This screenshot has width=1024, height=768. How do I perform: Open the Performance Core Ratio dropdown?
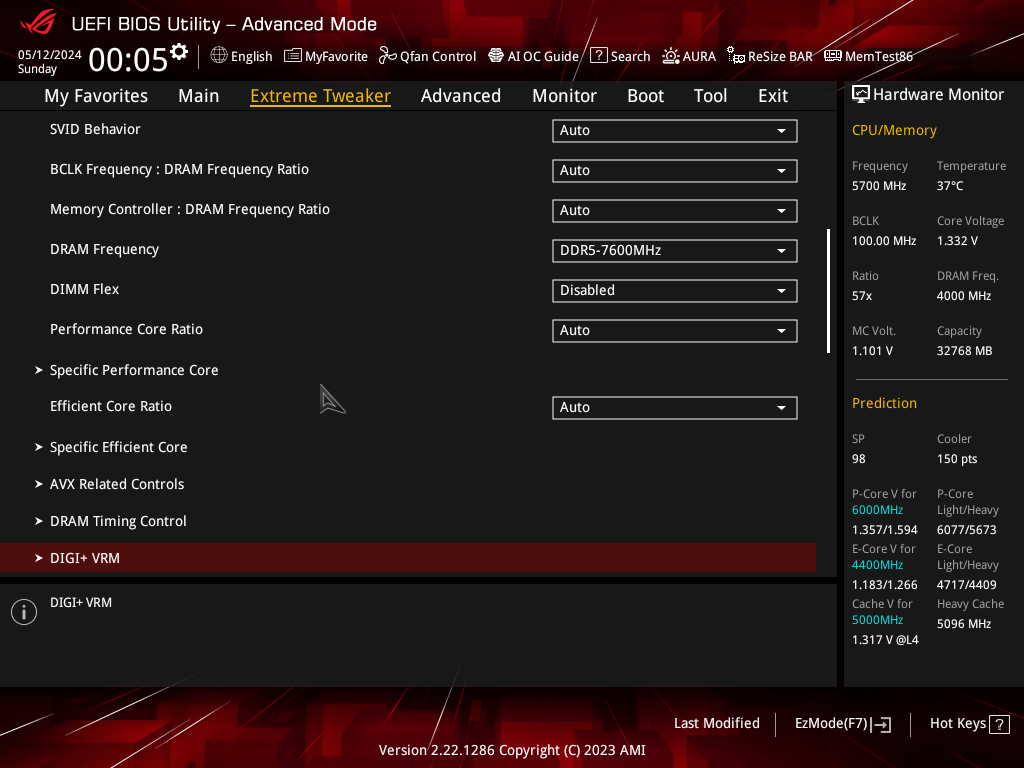coord(675,330)
